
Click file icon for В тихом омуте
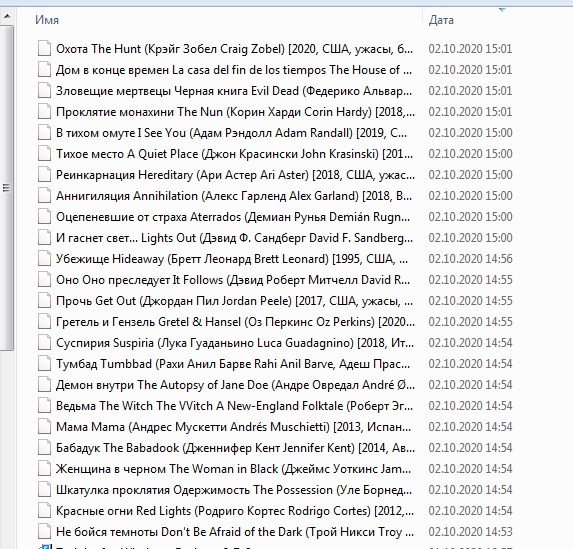pos(45,133)
